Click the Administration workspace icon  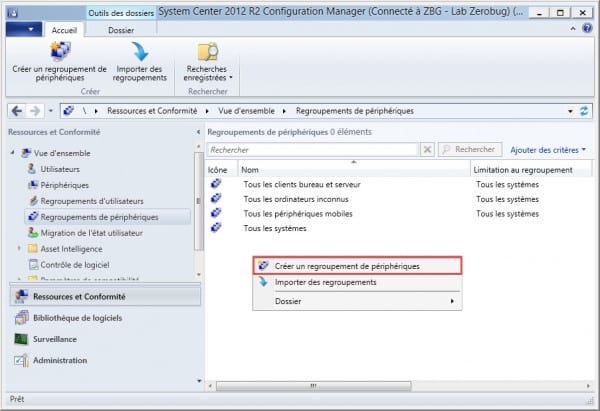21,360
